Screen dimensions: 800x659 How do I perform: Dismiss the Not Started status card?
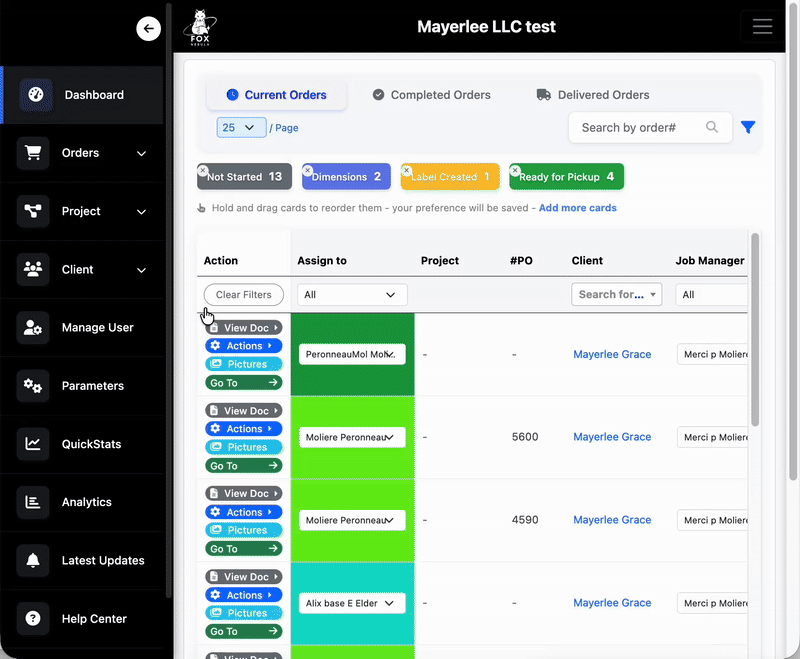pos(205,170)
